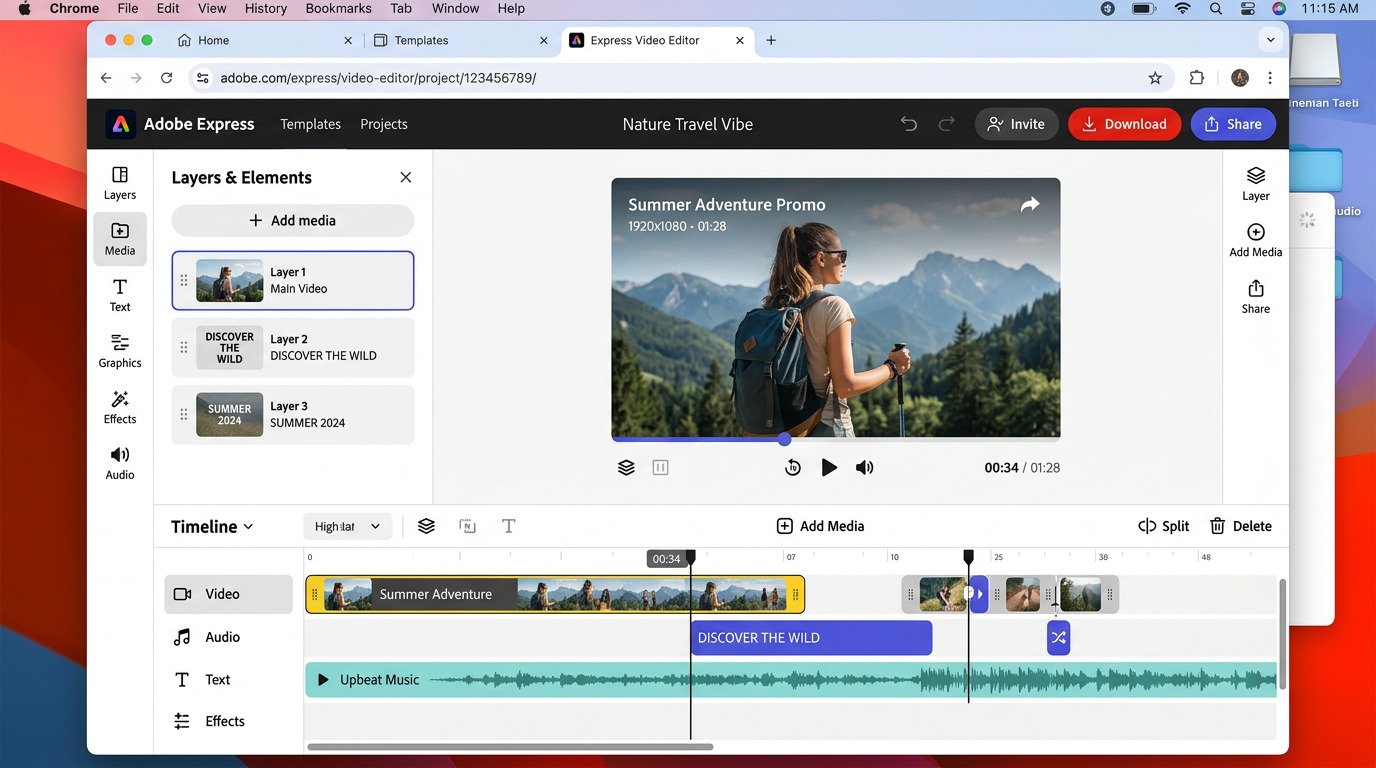Click the drag handle for Layer 2

tap(184, 347)
